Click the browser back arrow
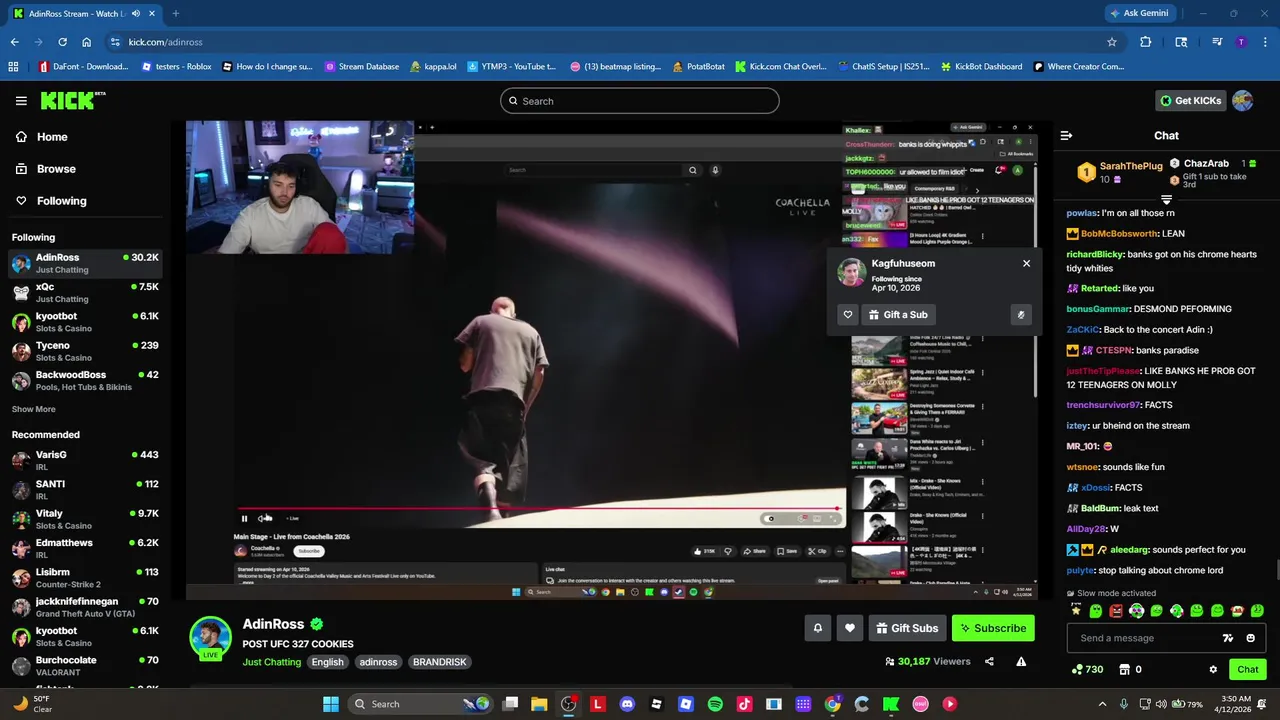 [14, 42]
